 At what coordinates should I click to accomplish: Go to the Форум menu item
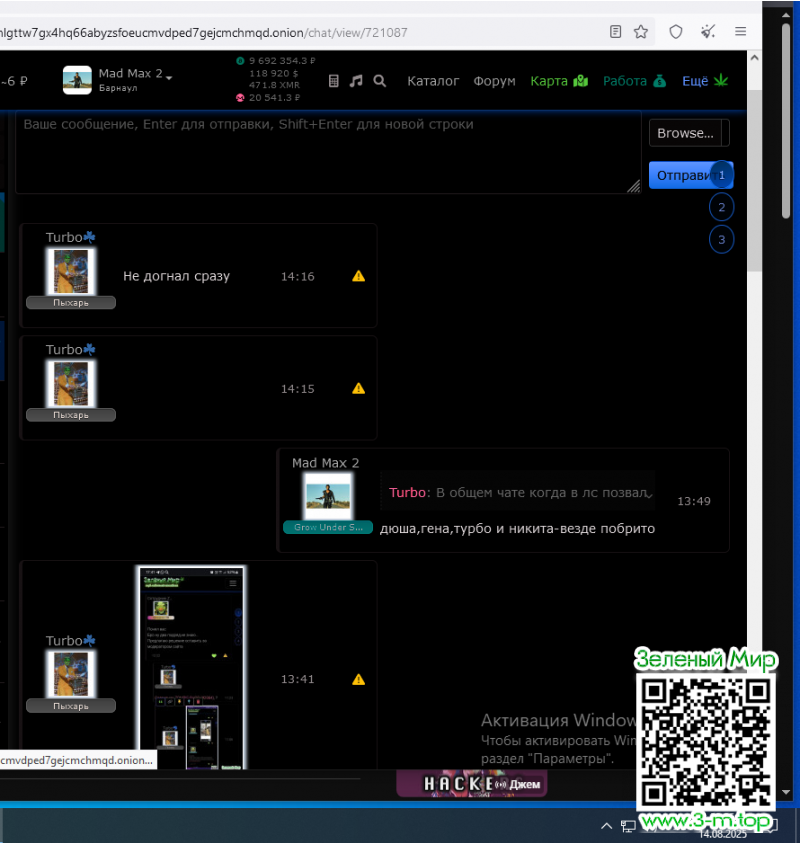pyautogui.click(x=494, y=81)
